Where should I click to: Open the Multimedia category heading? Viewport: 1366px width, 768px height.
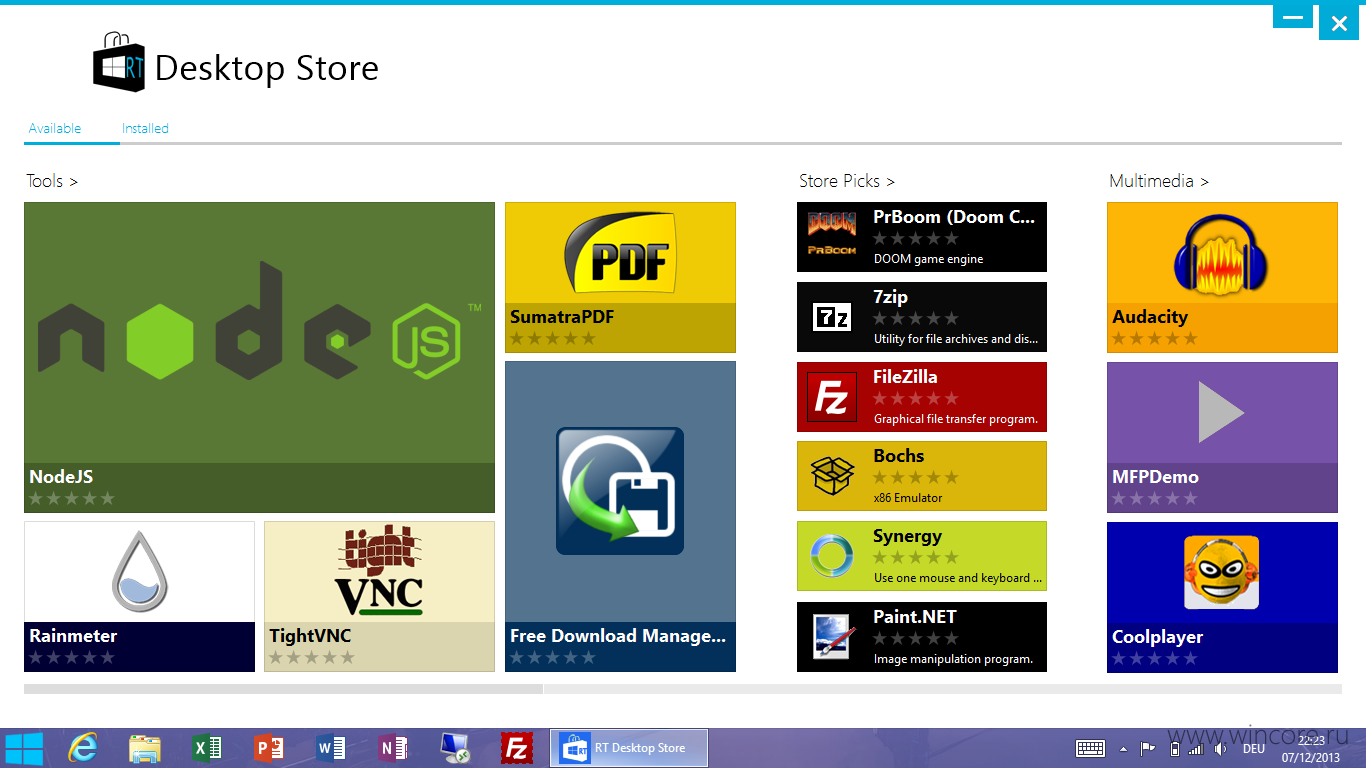point(1159,181)
